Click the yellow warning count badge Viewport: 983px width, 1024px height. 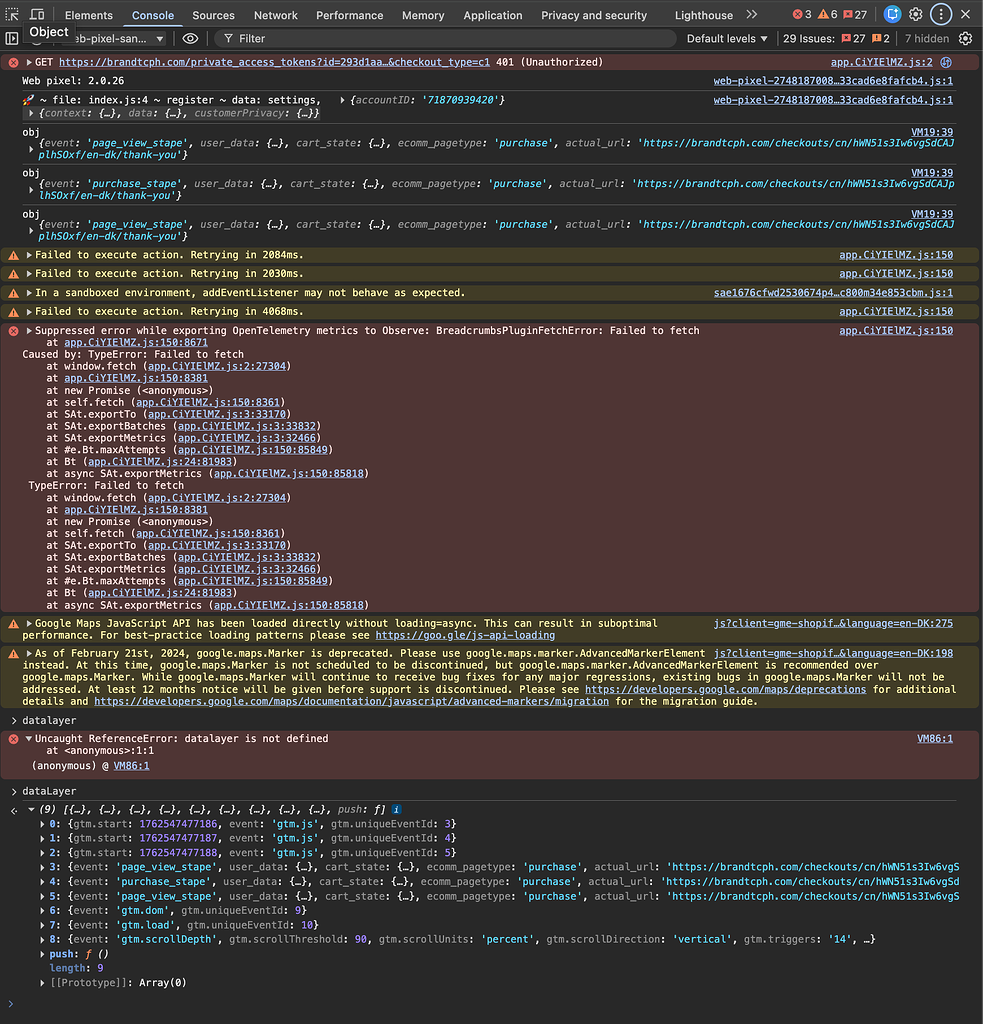pos(827,15)
